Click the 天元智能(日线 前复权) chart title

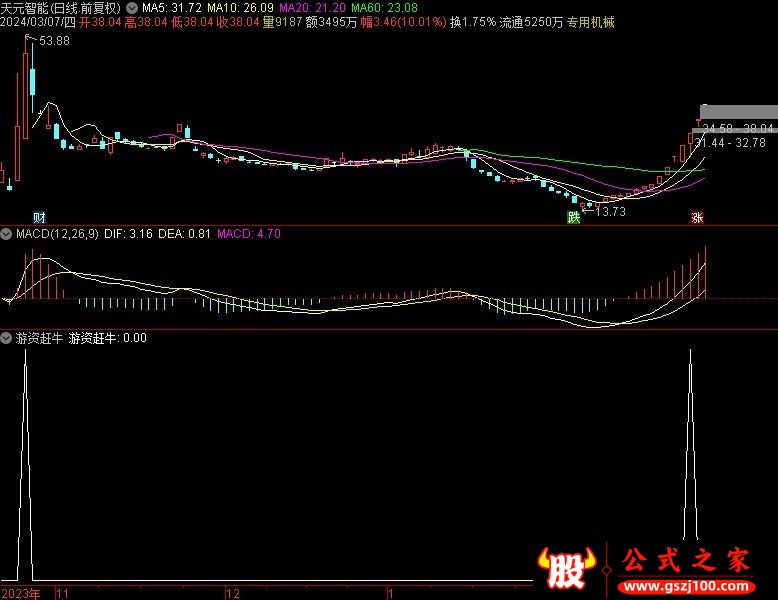tap(62, 7)
